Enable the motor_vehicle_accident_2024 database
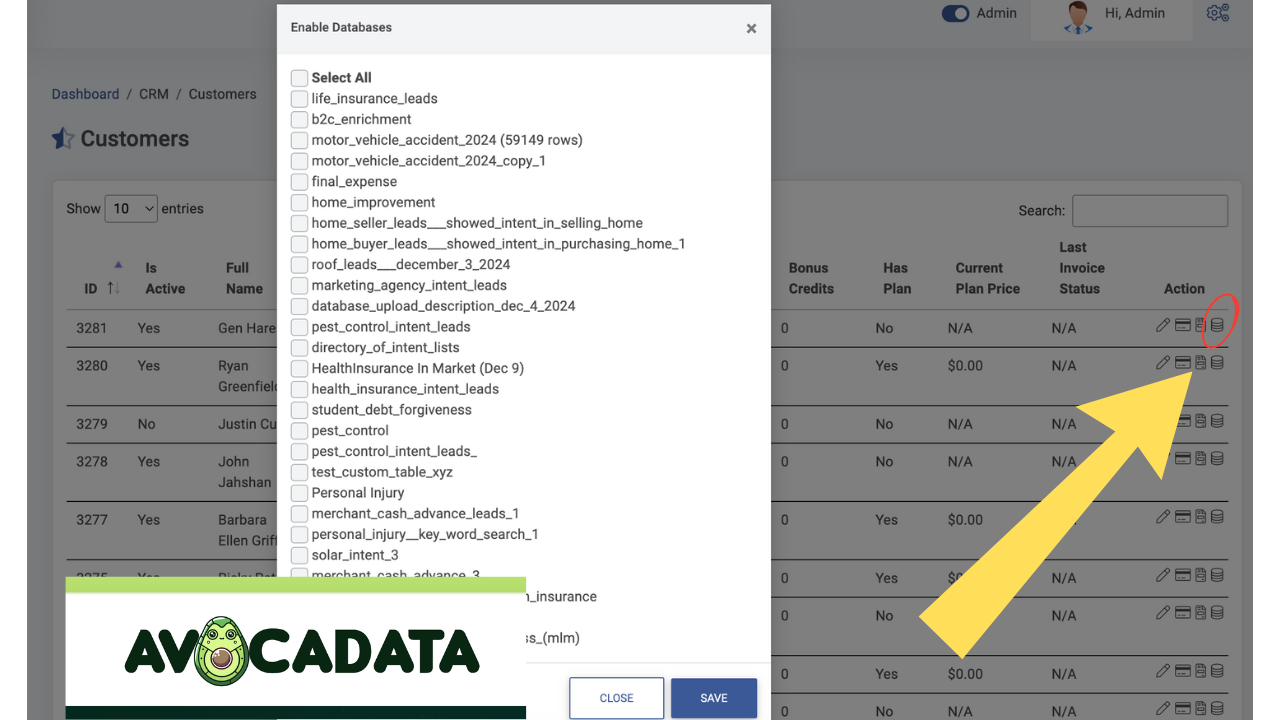Screen dimensions: 1280x720 click(299, 140)
